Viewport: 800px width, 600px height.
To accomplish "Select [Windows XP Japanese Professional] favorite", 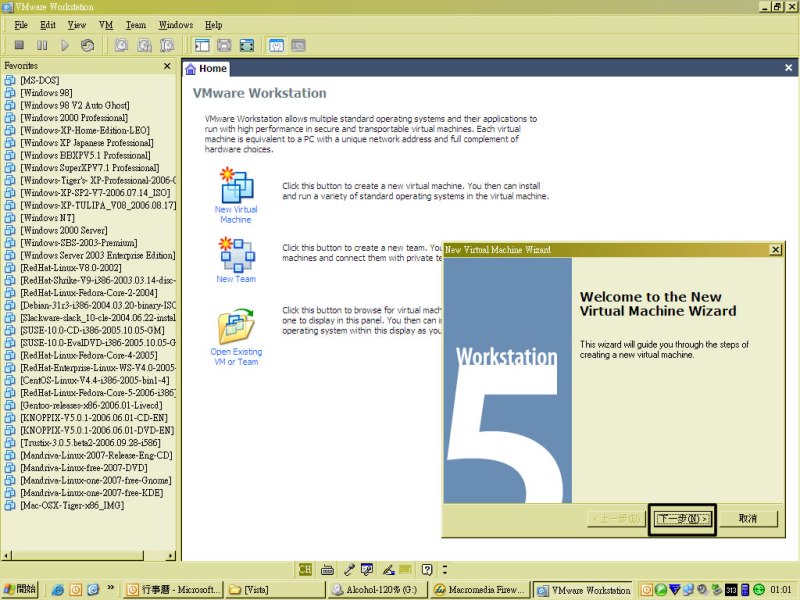I will pyautogui.click(x=87, y=142).
